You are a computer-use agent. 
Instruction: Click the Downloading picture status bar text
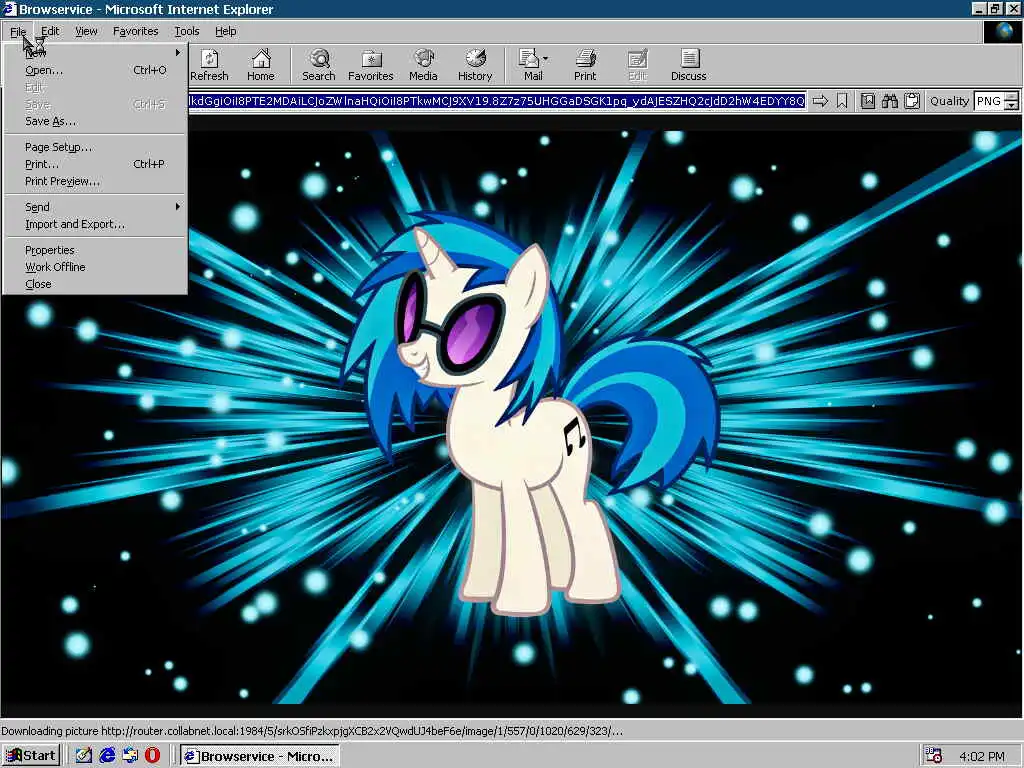(x=312, y=731)
